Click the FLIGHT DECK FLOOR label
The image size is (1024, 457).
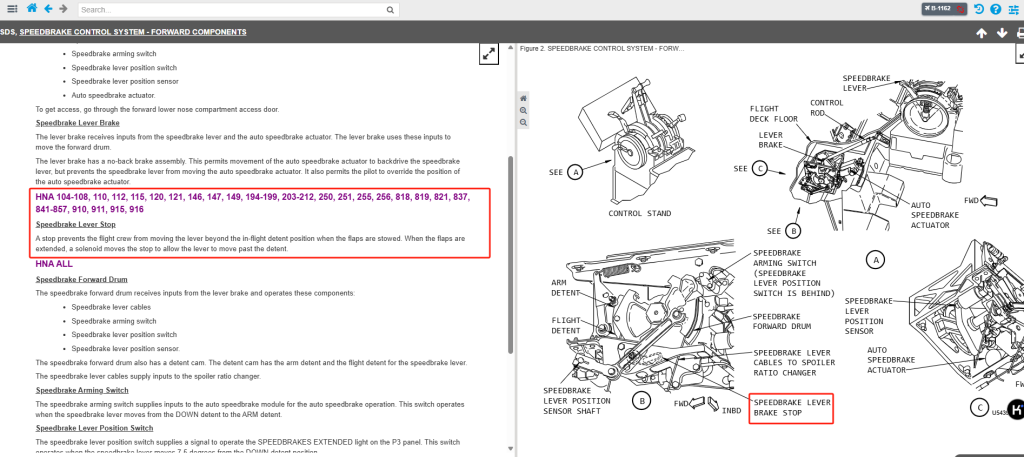[x=774, y=114]
